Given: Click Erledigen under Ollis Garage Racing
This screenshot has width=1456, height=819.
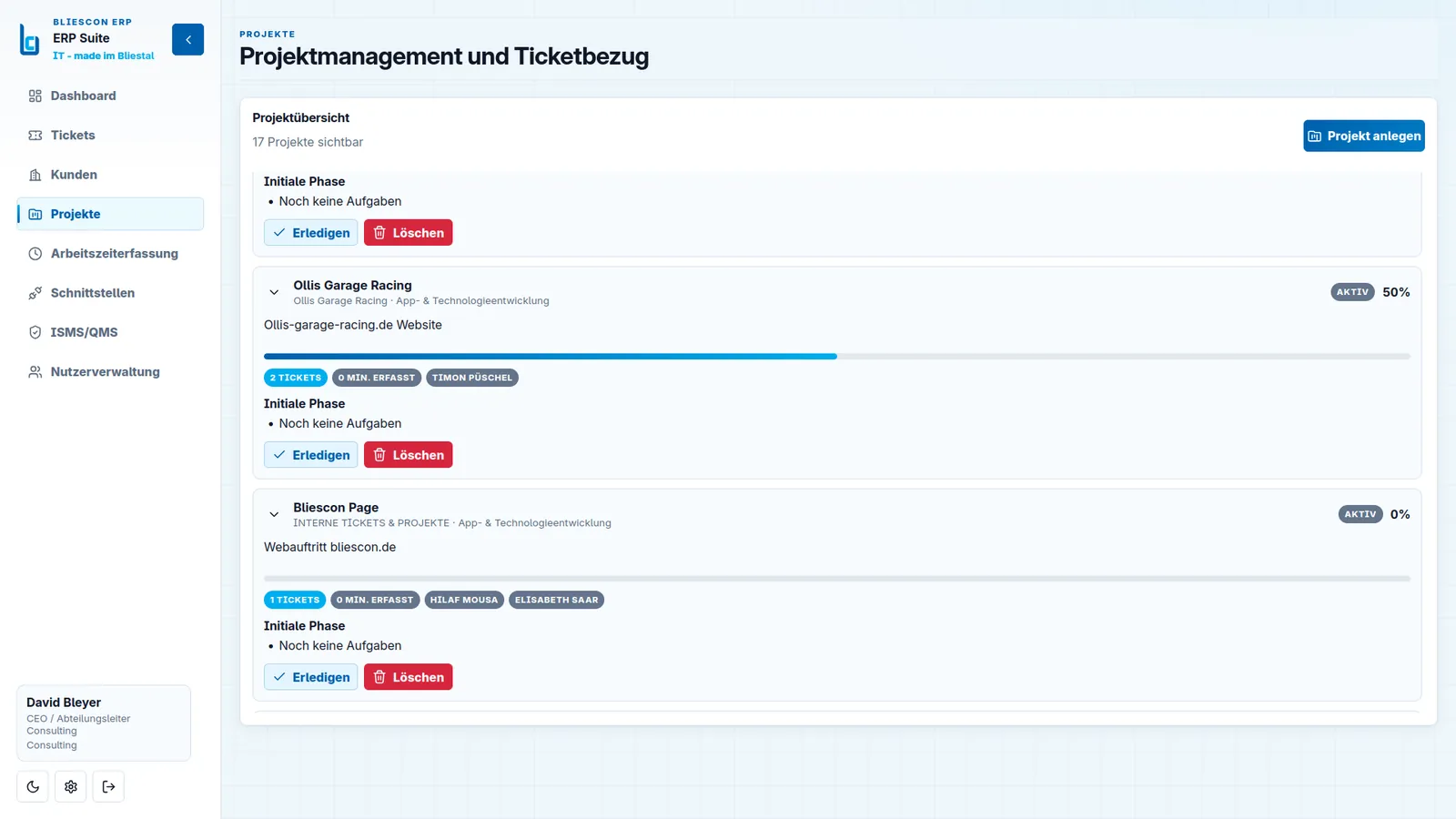Looking at the screenshot, I should click(310, 455).
